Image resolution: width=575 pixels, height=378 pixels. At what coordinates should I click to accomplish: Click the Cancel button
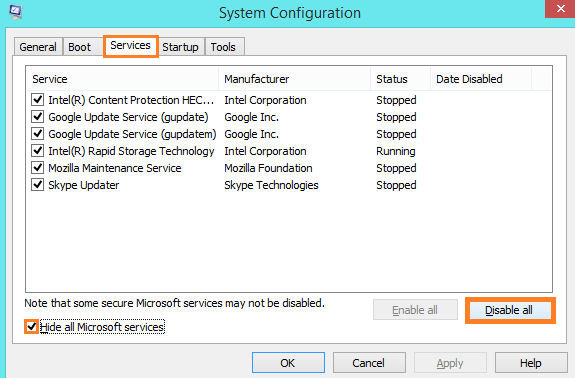(369, 363)
